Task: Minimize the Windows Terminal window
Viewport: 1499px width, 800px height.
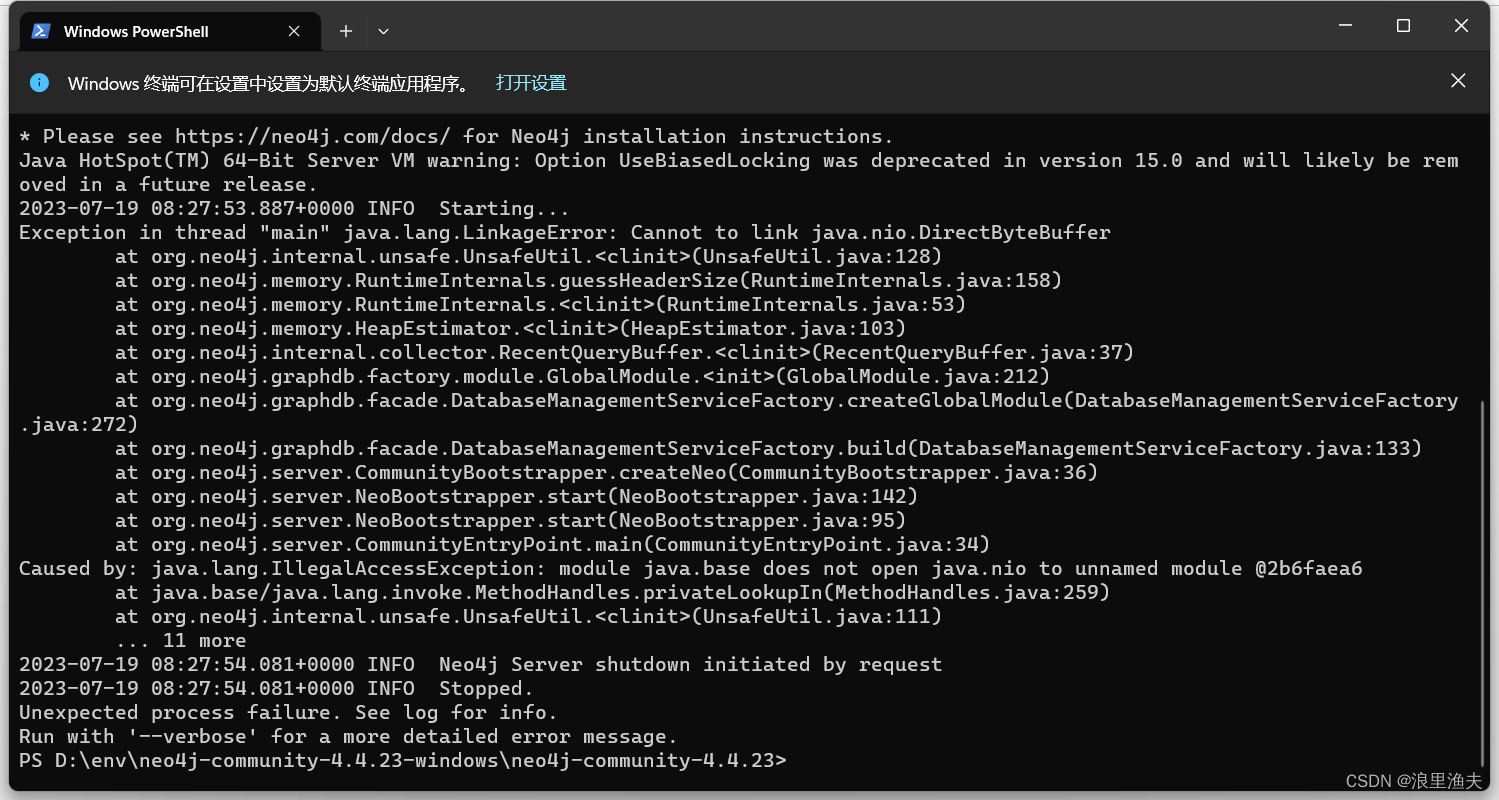Action: click(1346, 26)
